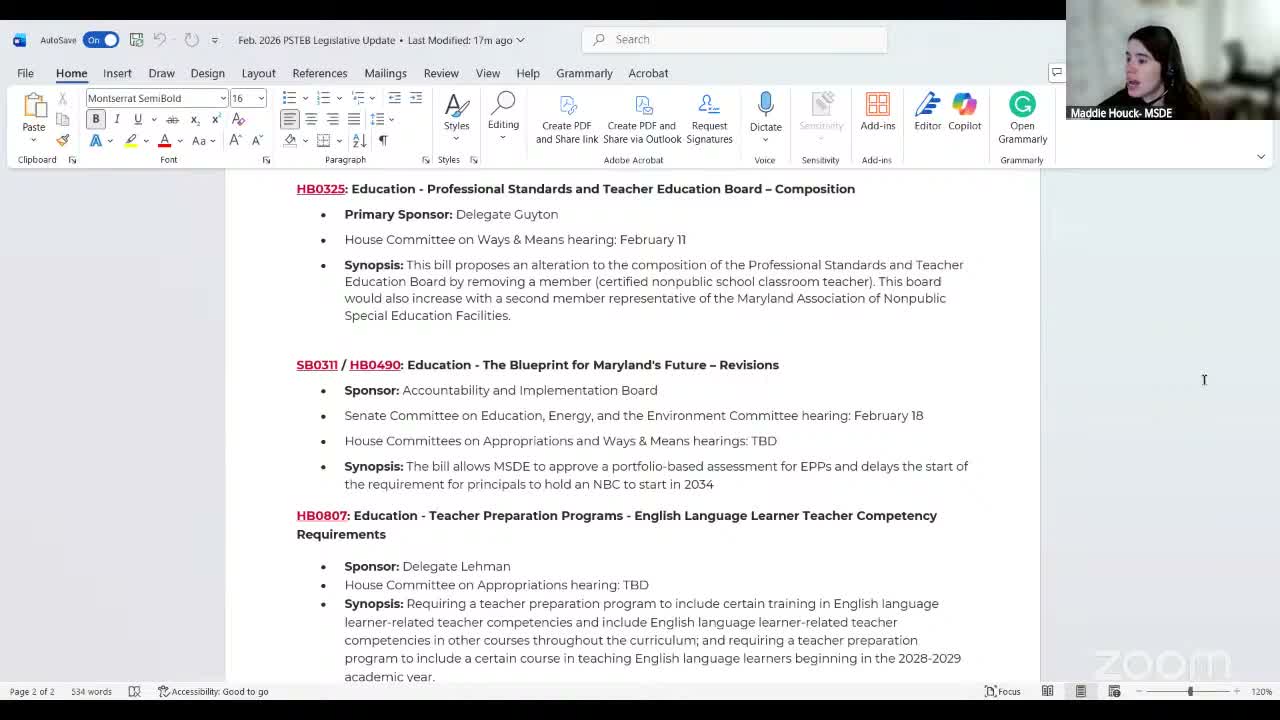Save the document using the disk icon
This screenshot has width=1280, height=720.
[x=136, y=40]
